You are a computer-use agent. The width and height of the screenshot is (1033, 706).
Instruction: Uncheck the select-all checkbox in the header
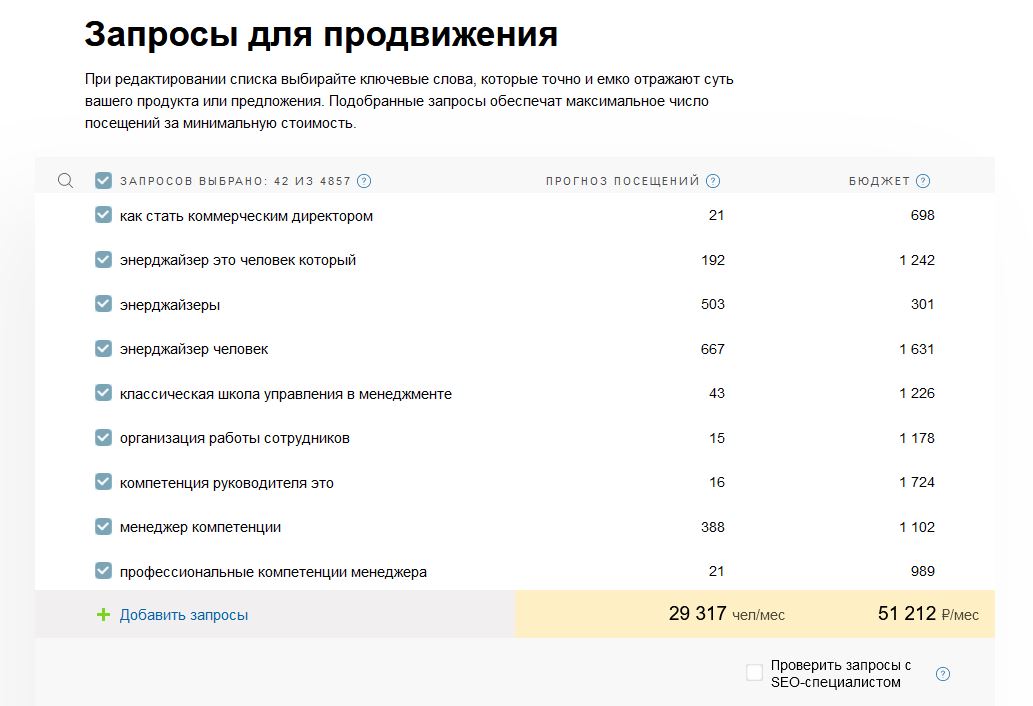[x=101, y=181]
